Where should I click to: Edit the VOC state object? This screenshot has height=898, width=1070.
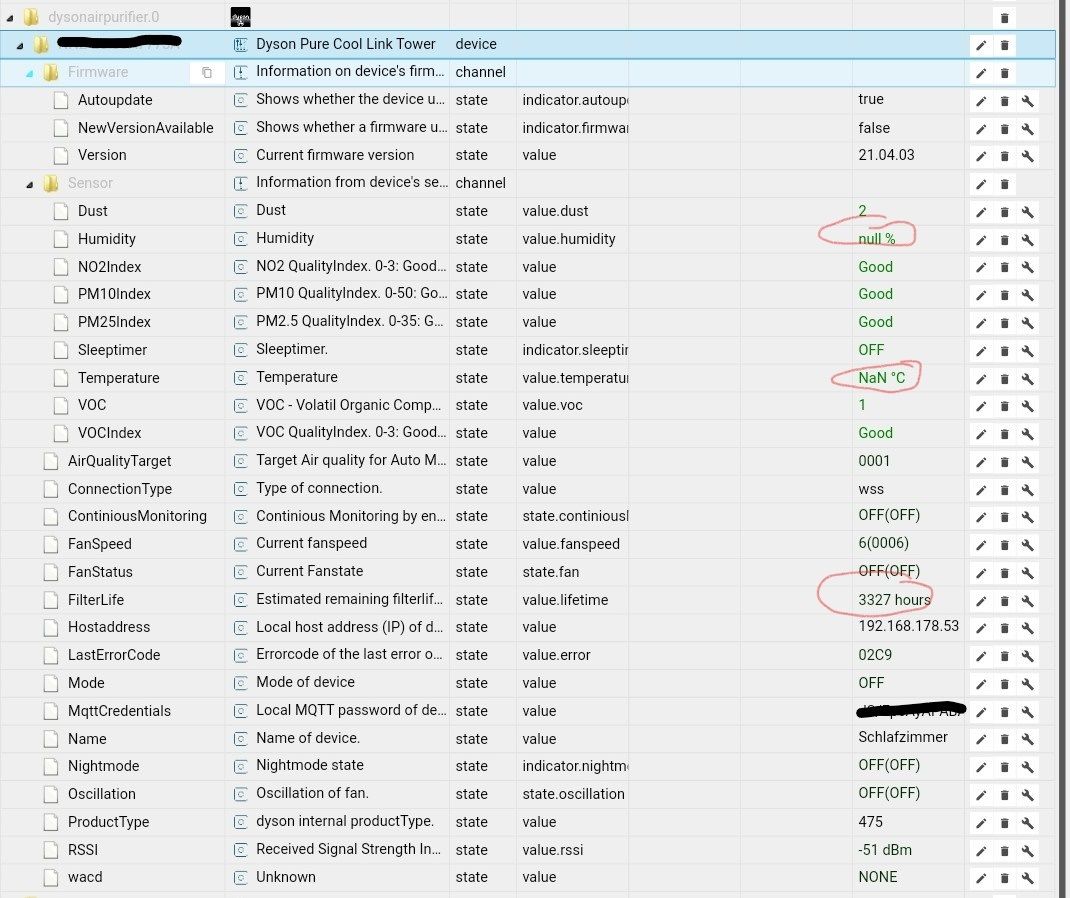[981, 407]
